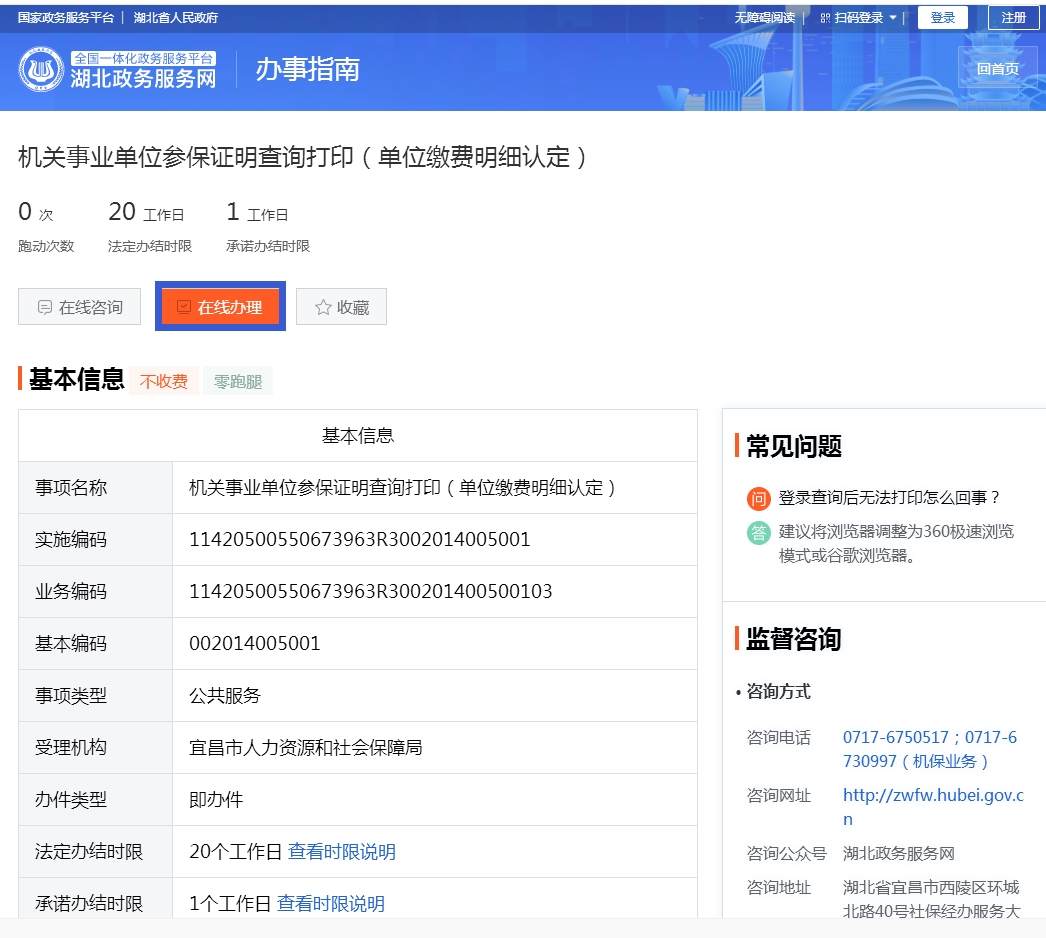Start the 在线办理 online application

[221, 307]
